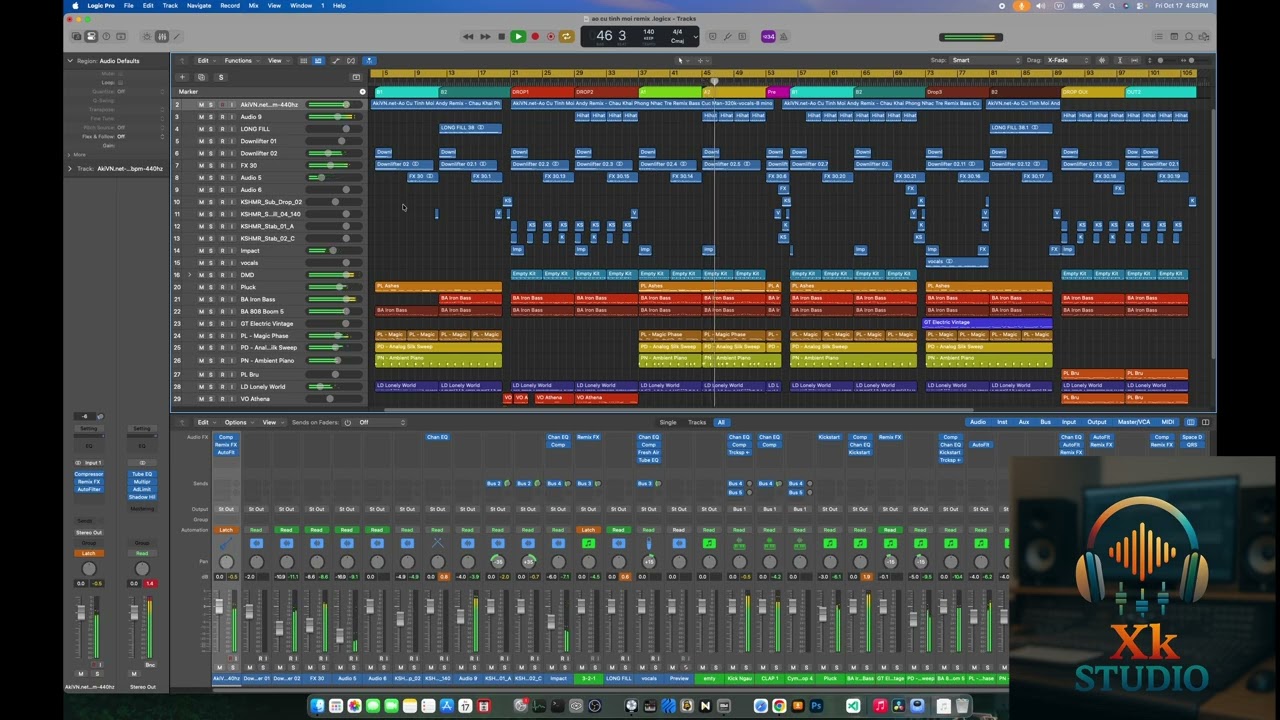Image resolution: width=1280 pixels, height=720 pixels.
Task: Add a marker with the plus icon
Action: tap(362, 92)
